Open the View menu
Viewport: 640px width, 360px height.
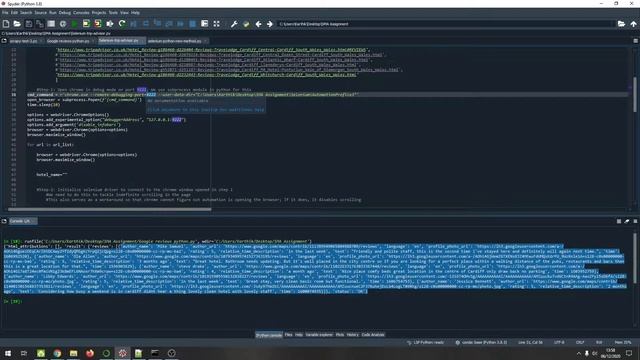coord(124,13)
